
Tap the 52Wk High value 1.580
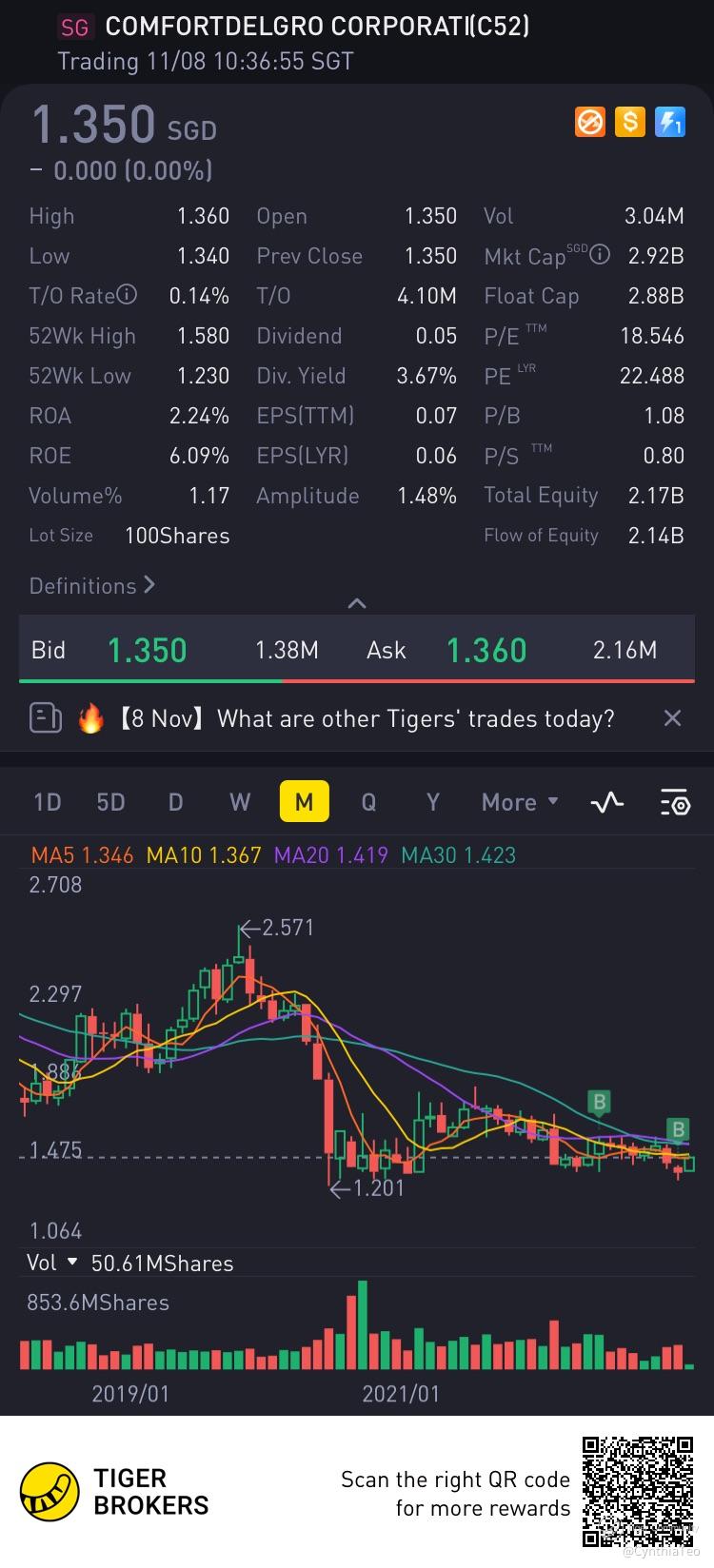(203, 336)
